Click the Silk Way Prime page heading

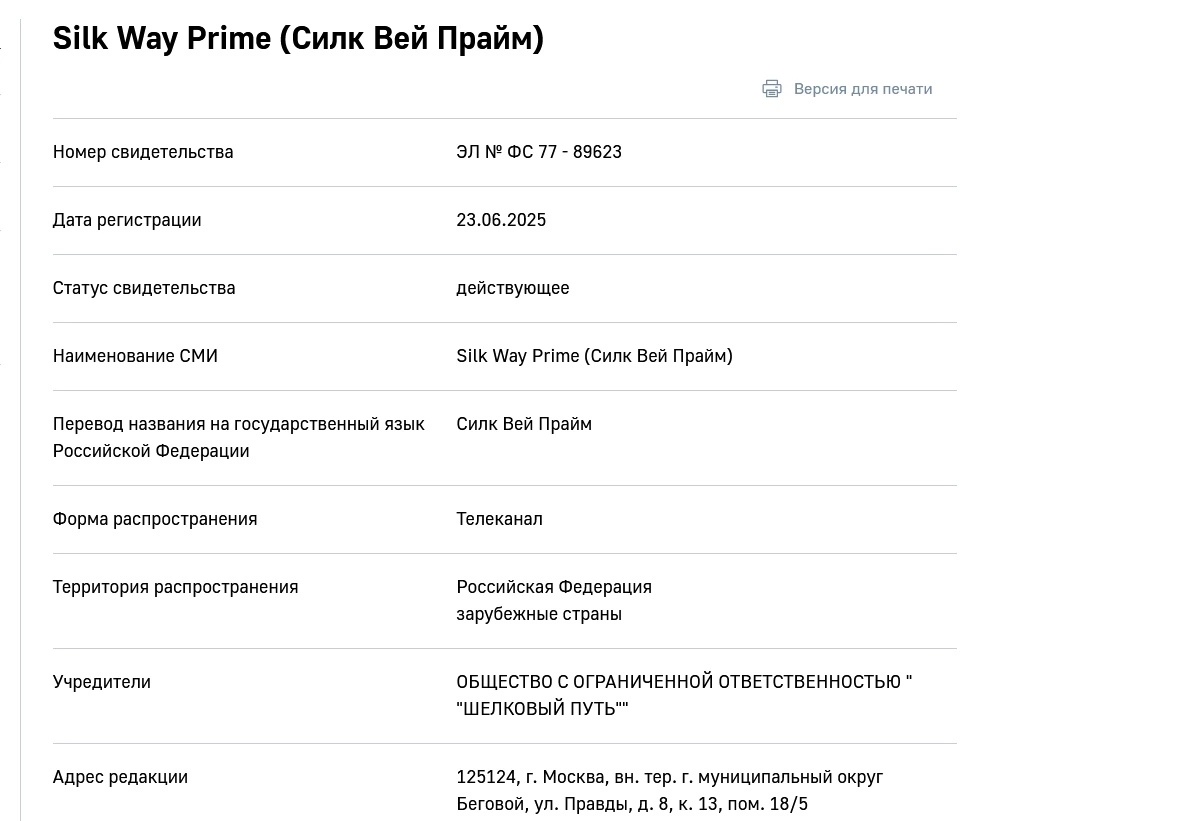(x=298, y=38)
